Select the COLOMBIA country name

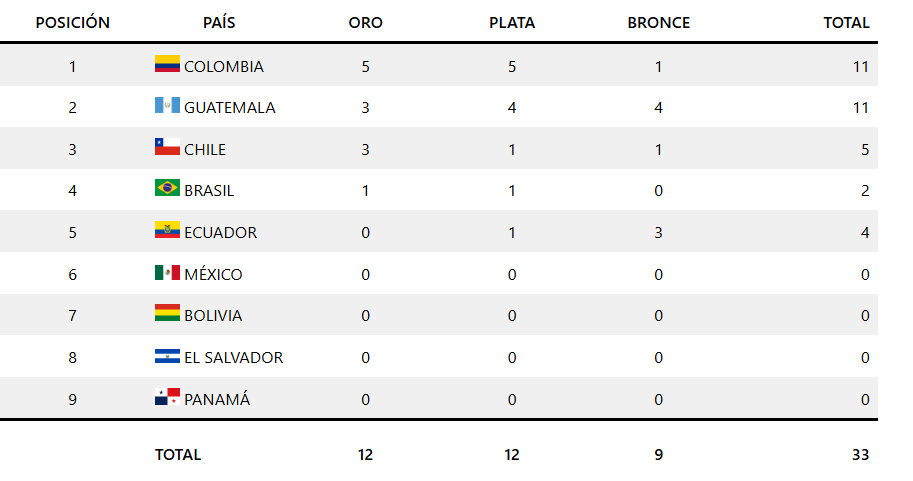tap(224, 67)
